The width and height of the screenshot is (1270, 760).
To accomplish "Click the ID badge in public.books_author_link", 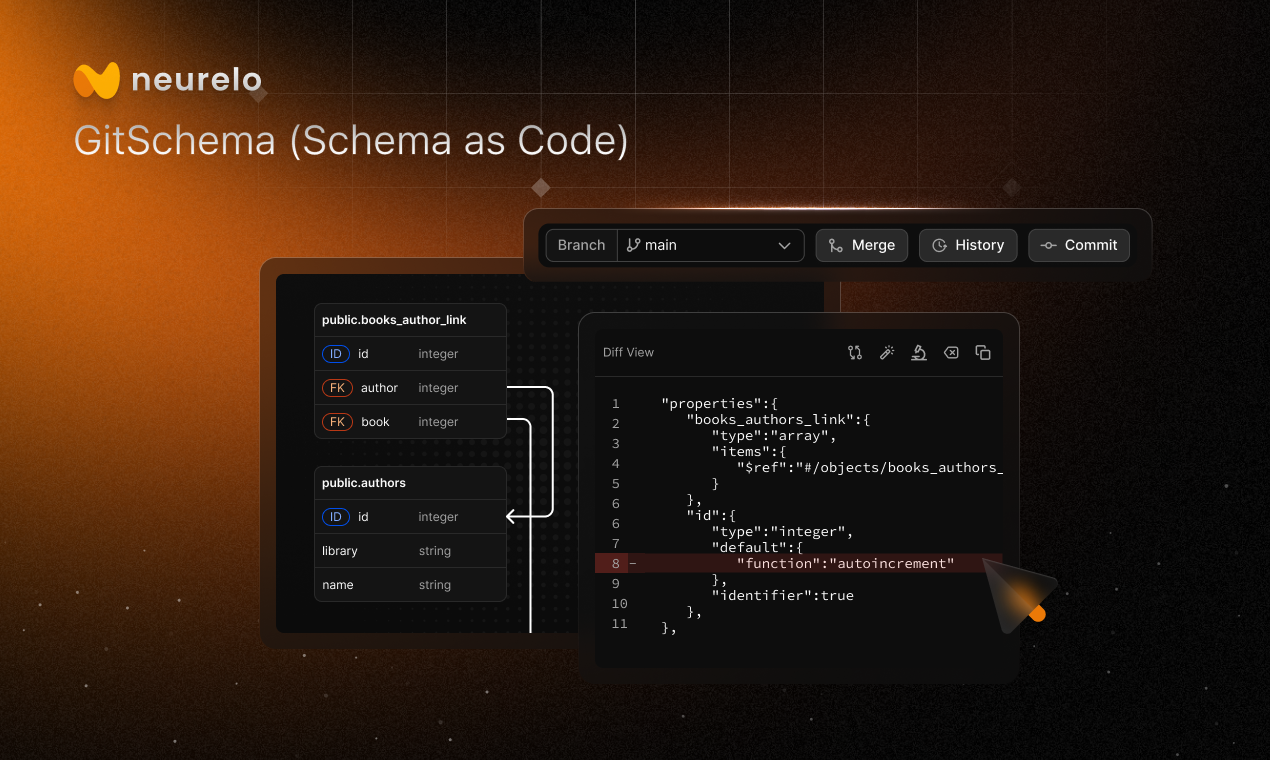I will point(336,354).
